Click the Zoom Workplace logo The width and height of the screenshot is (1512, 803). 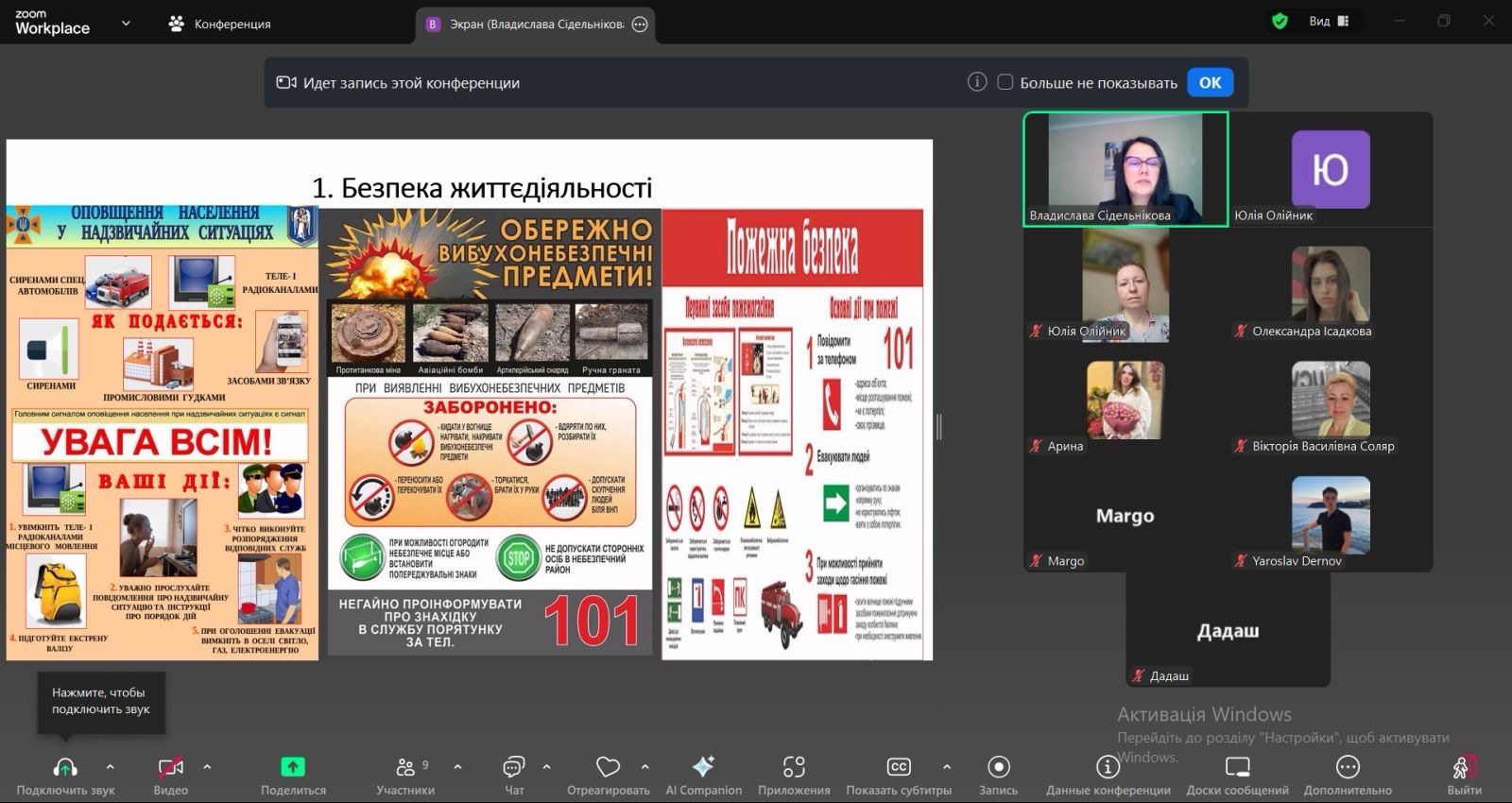[x=52, y=23]
